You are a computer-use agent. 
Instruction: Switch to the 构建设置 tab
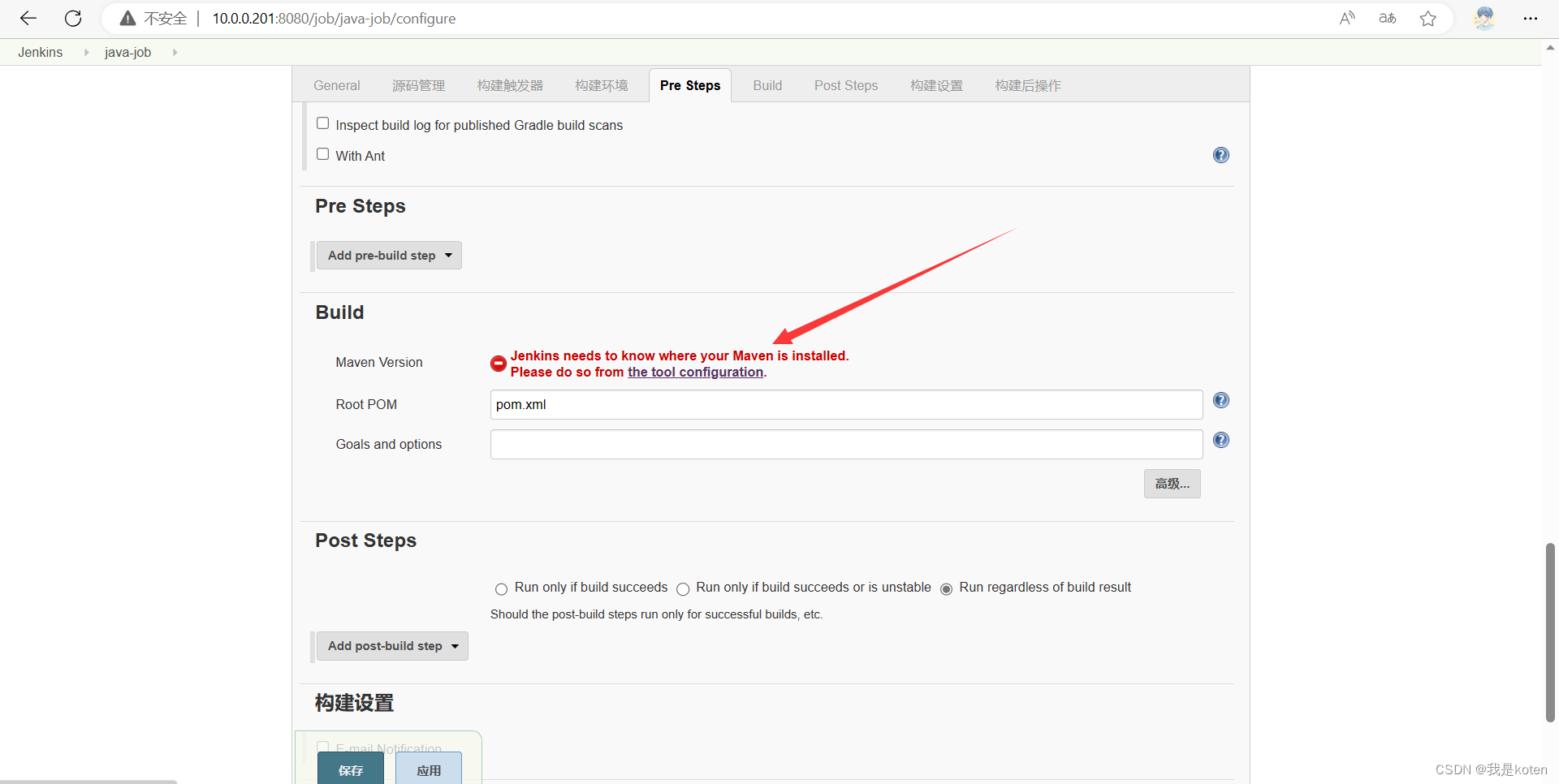(936, 85)
